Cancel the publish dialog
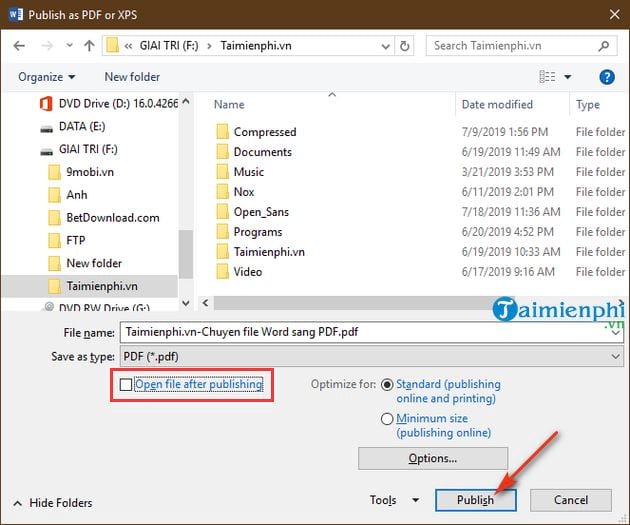630x525 pixels. 571,500
